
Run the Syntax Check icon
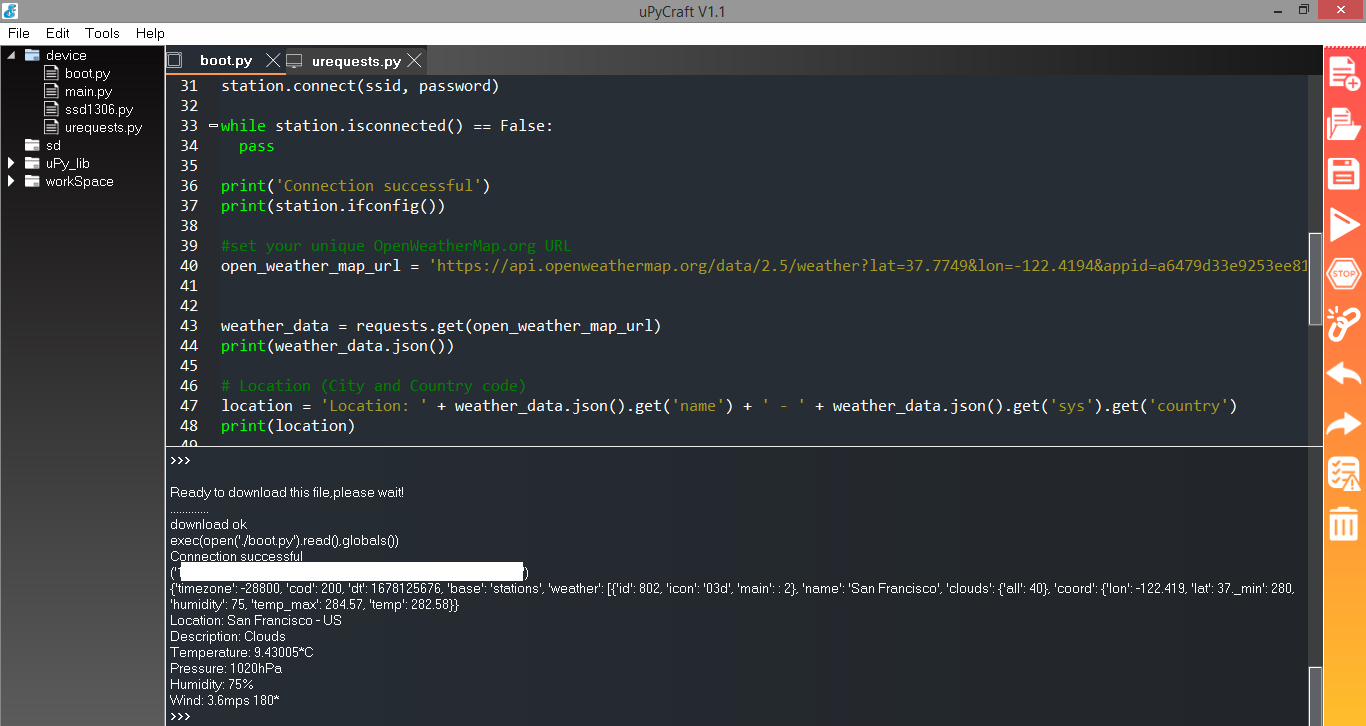tap(1343, 473)
